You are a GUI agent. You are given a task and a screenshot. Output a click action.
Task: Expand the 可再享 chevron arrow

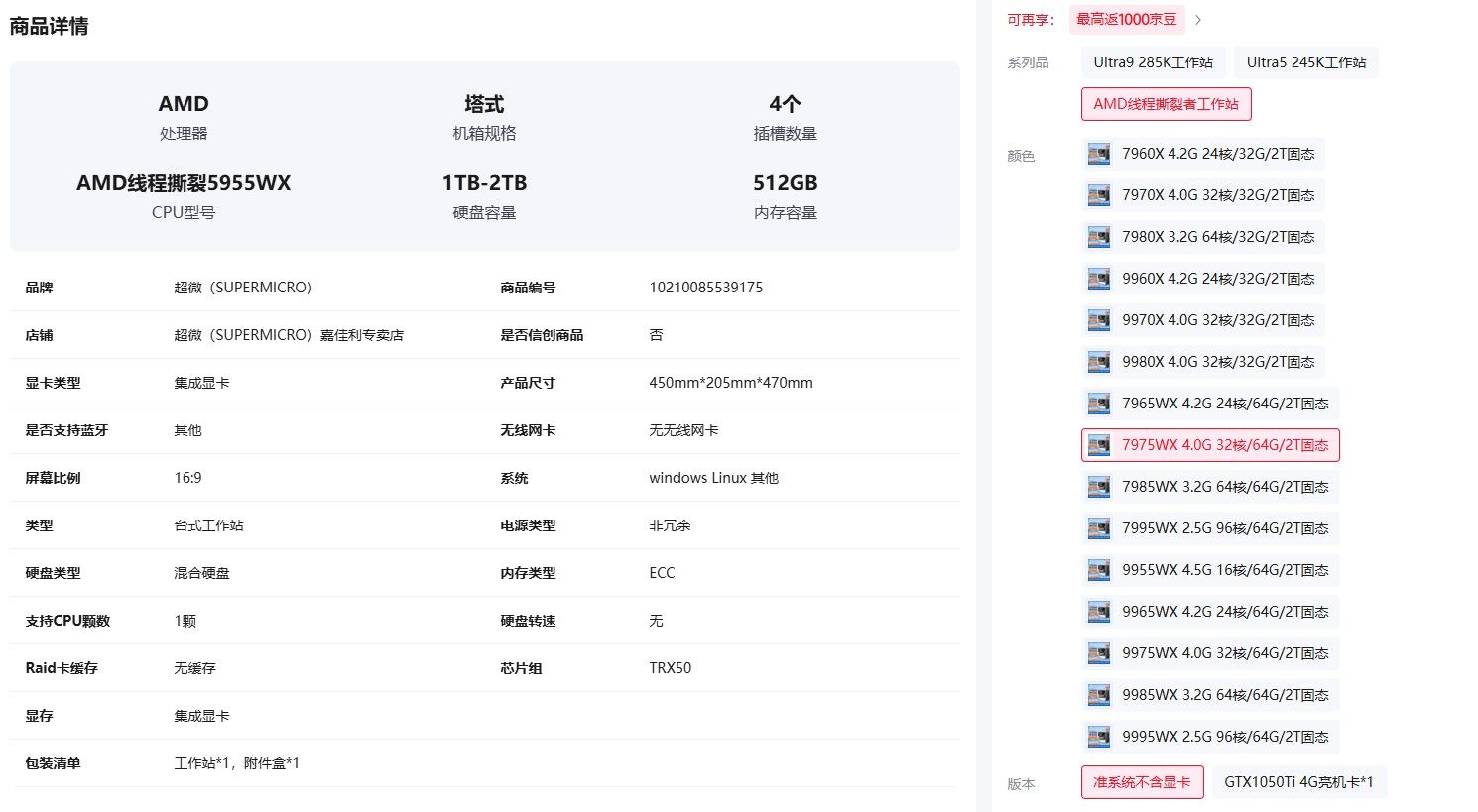pyautogui.click(x=1198, y=20)
